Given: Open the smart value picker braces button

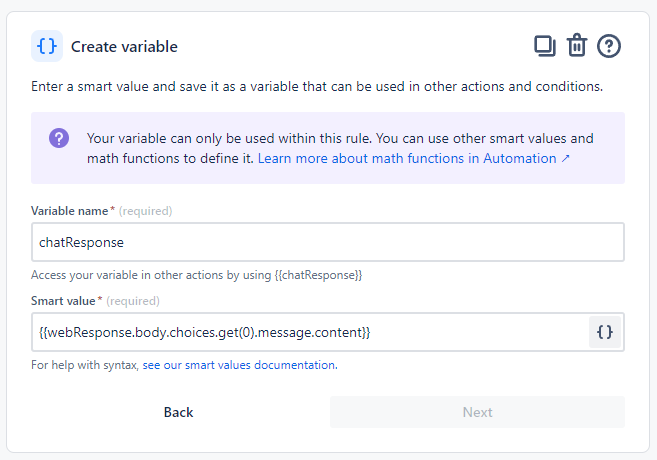Looking at the screenshot, I should click(x=604, y=332).
